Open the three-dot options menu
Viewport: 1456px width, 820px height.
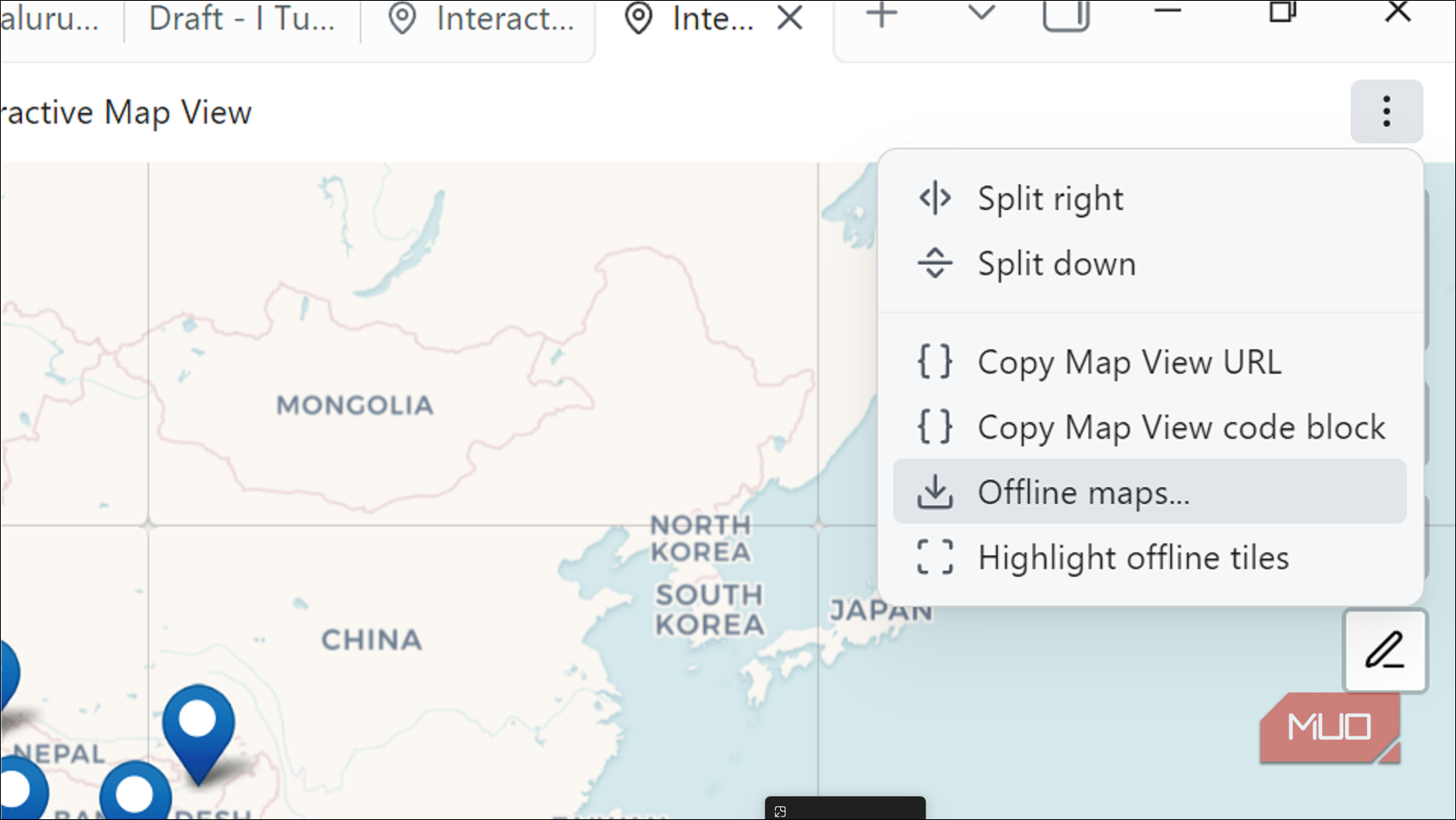coord(1386,112)
